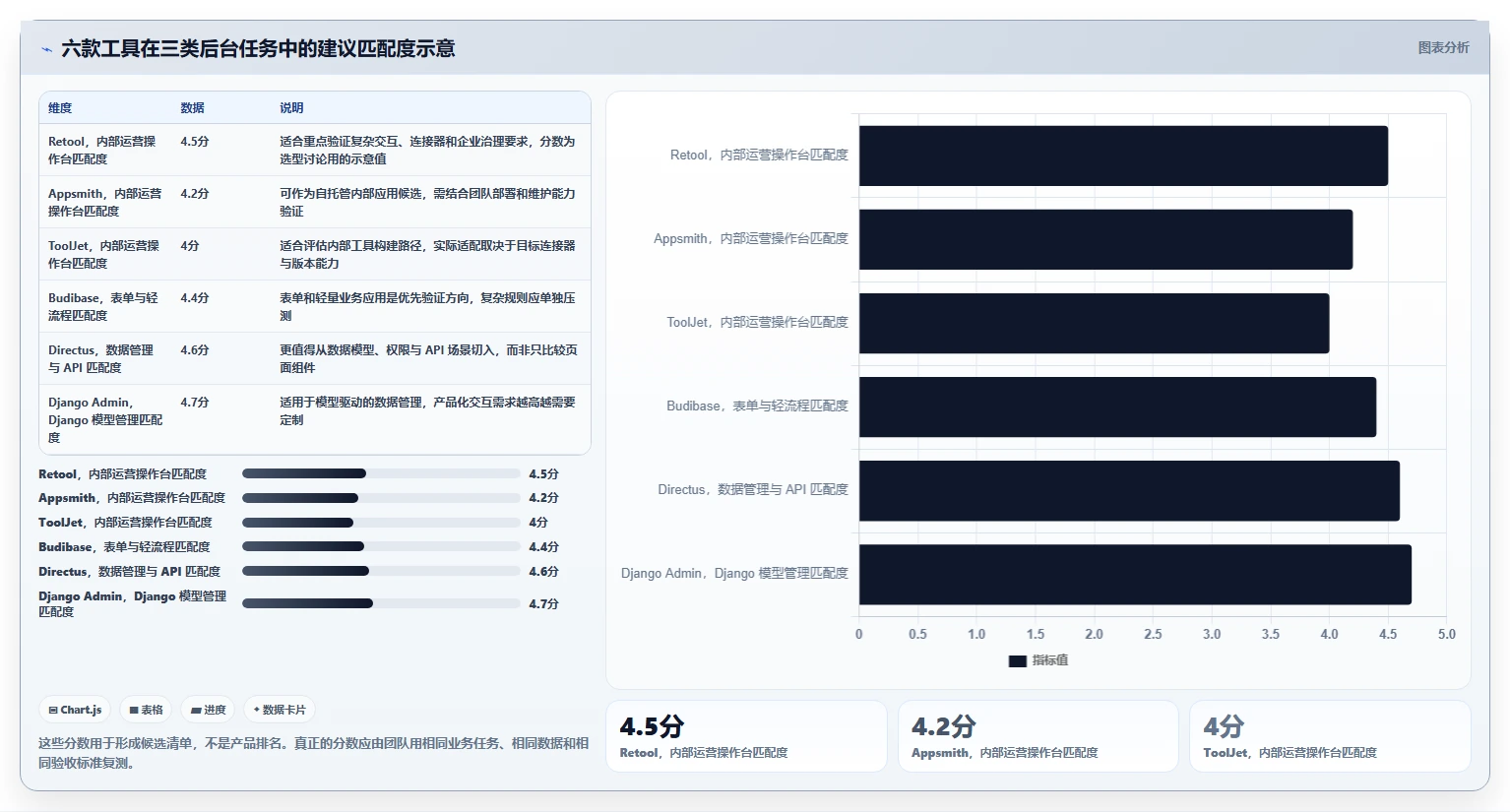
Task: Open the 4分 ToolJet summary card
Action: coord(1330,736)
